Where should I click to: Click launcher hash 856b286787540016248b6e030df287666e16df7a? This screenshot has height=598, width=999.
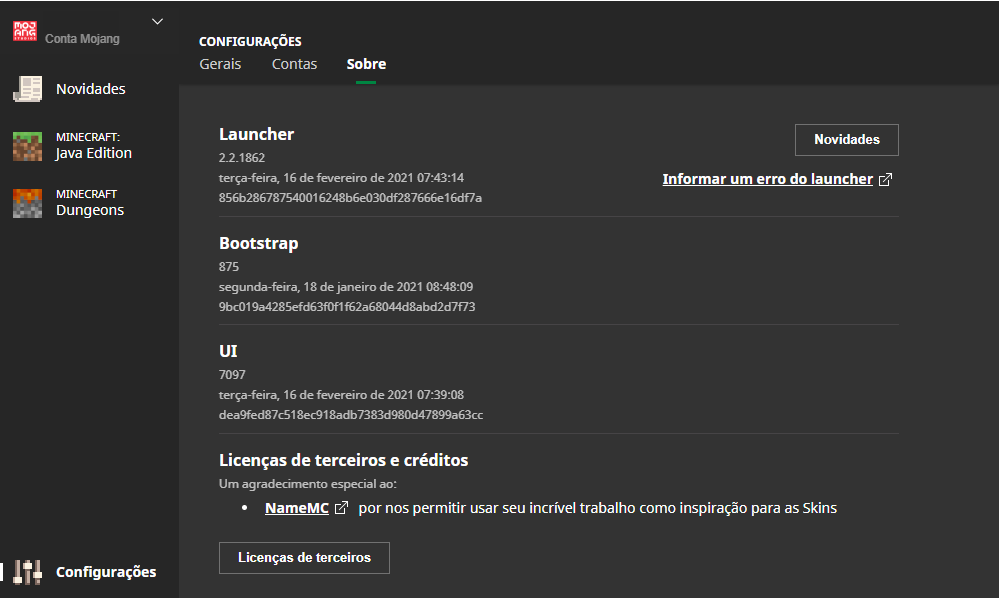350,198
